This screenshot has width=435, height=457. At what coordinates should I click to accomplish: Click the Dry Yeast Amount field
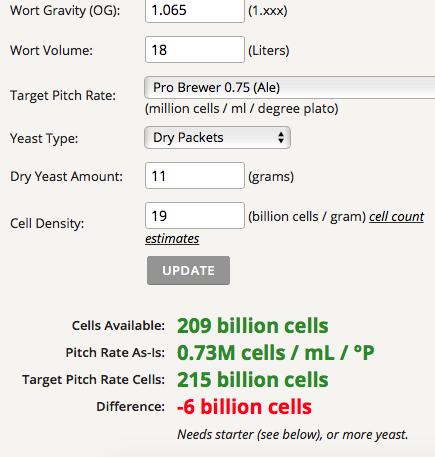point(195,176)
